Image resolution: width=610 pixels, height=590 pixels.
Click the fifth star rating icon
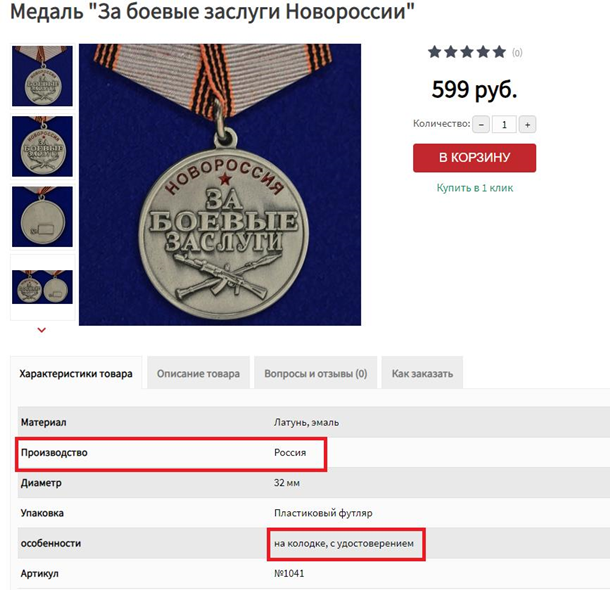[x=499, y=52]
